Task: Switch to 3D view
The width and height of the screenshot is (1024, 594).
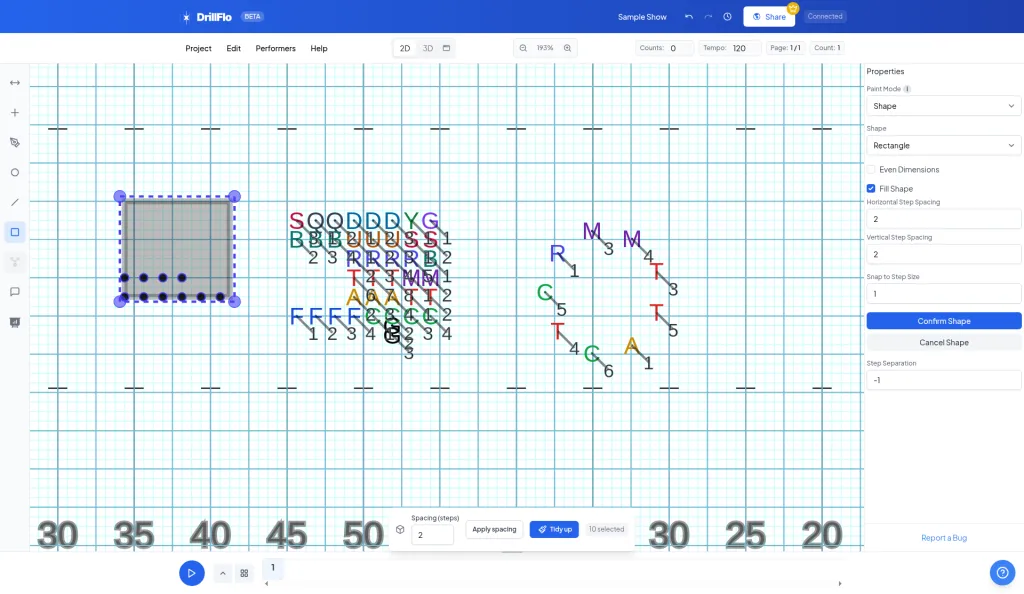Action: 428,48
